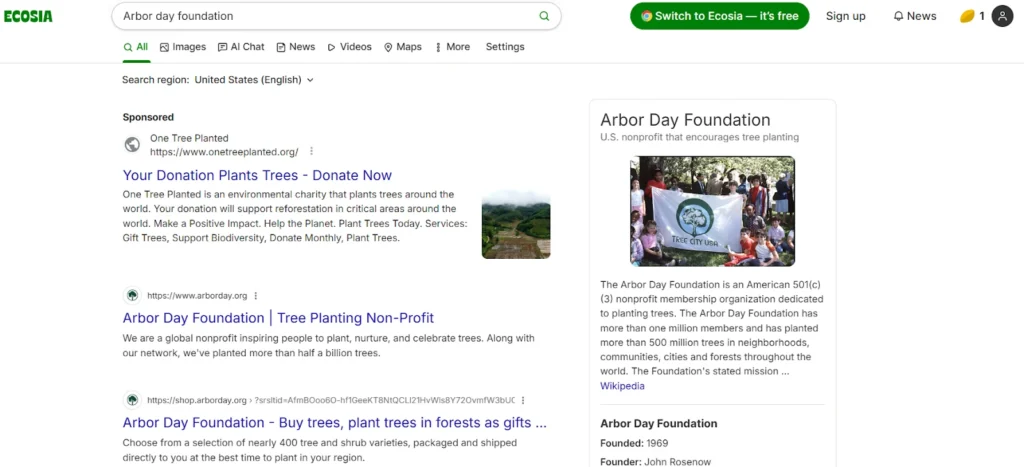Click Switch to Ecosia — it's free button
Image resolution: width=1024 pixels, height=467 pixels.
(719, 16)
